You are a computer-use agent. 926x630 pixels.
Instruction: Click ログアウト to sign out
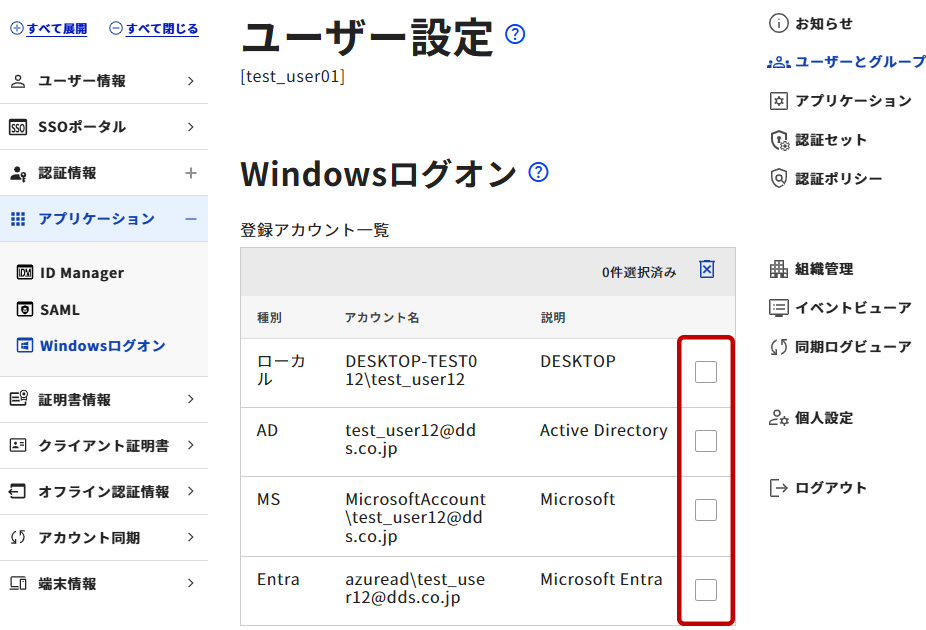818,488
